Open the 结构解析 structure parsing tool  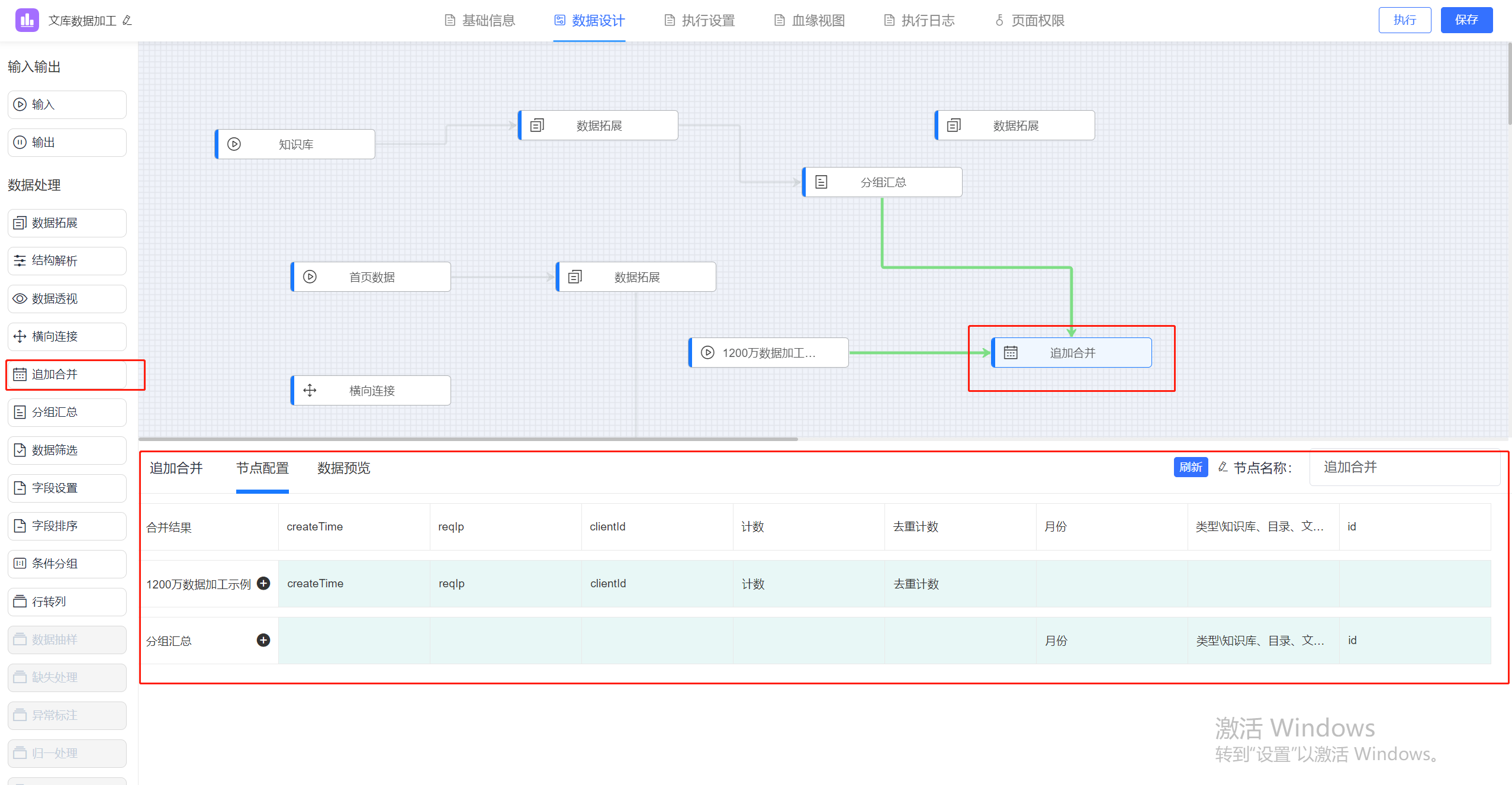pyautogui.click(x=66, y=260)
